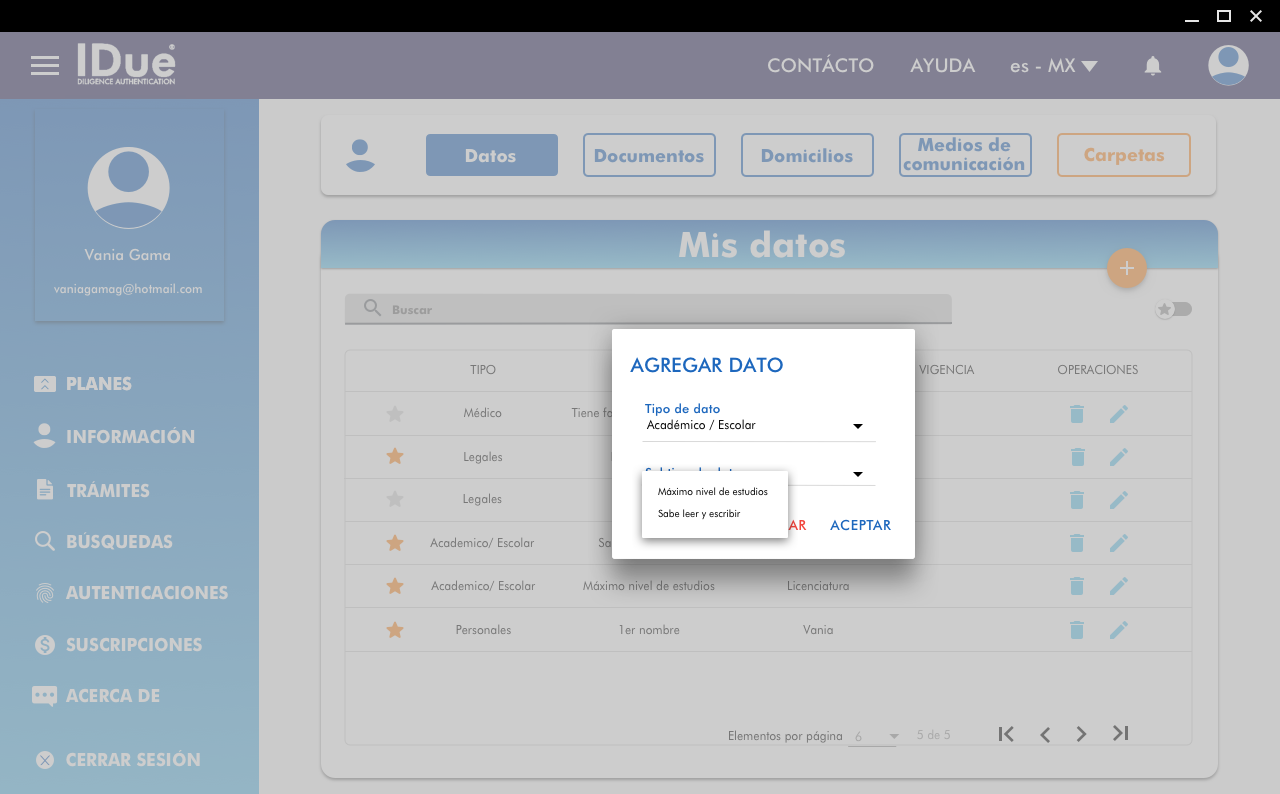Choose Sabe leer y escribir option
Screen dimensions: 1280x794
click(x=699, y=514)
